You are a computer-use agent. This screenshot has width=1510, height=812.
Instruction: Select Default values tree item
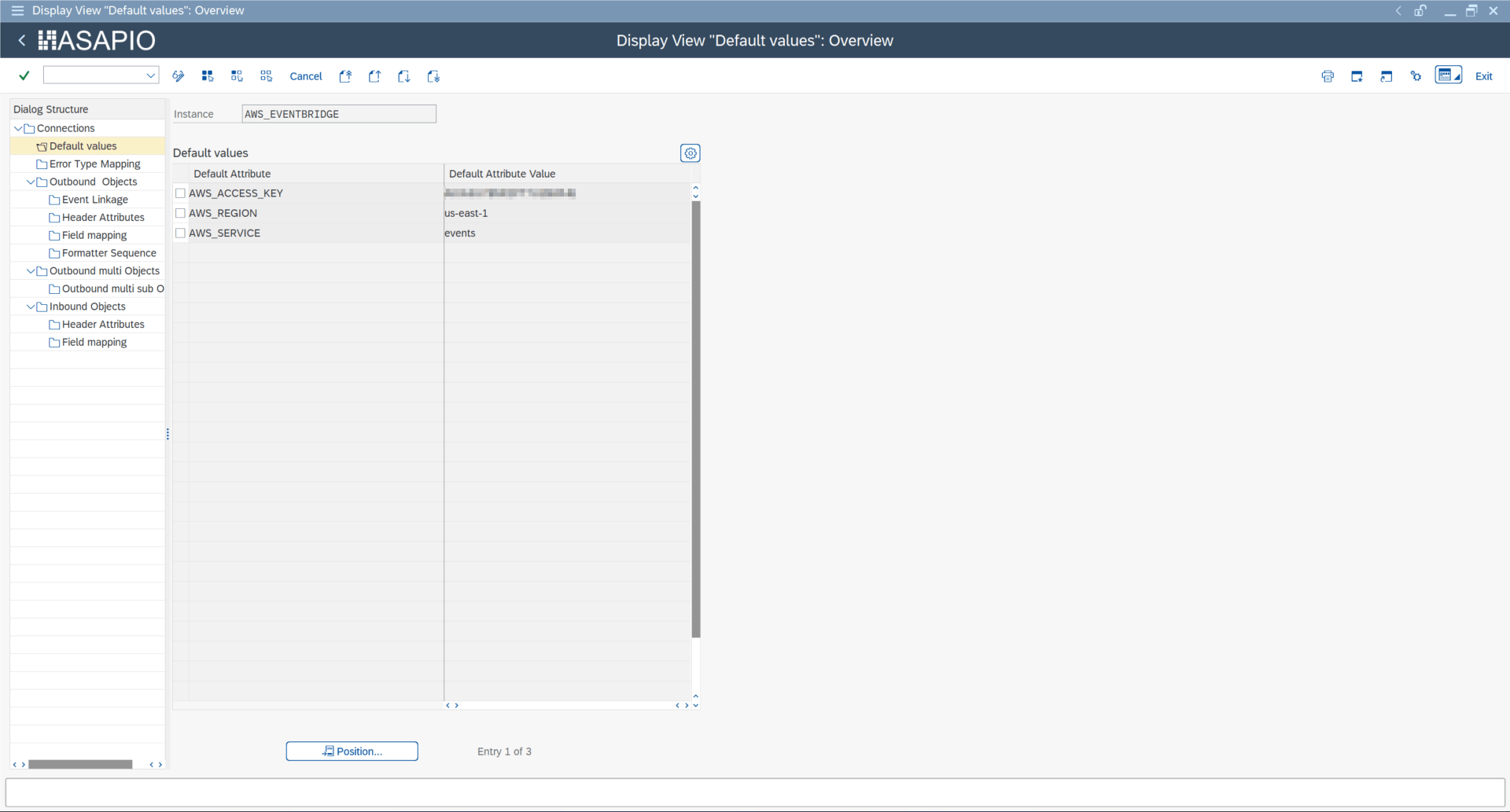point(83,146)
